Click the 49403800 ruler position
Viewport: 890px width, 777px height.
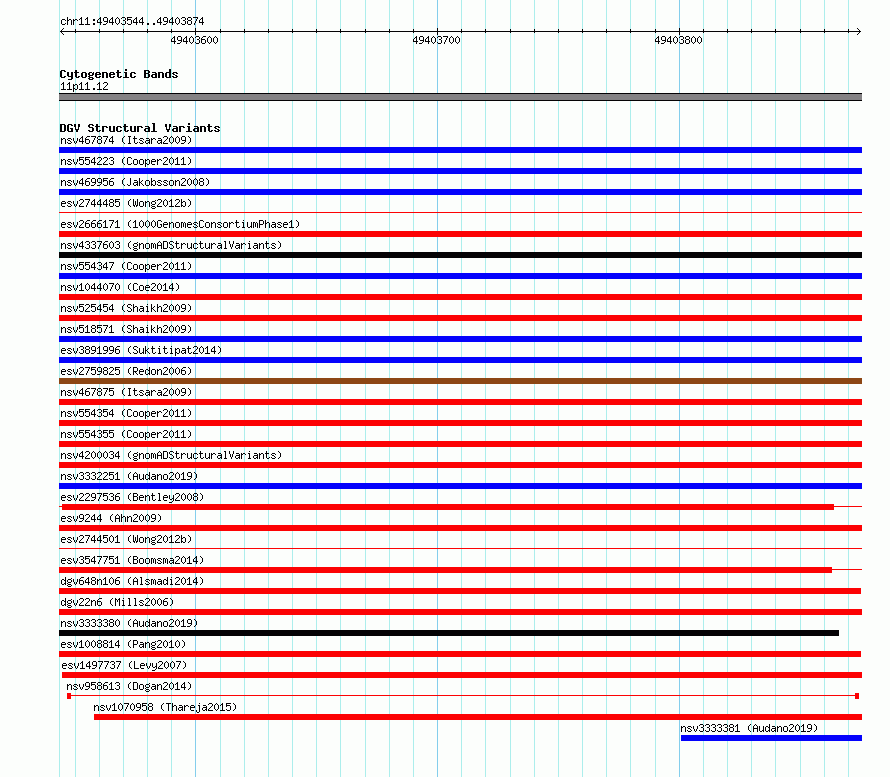[678, 40]
